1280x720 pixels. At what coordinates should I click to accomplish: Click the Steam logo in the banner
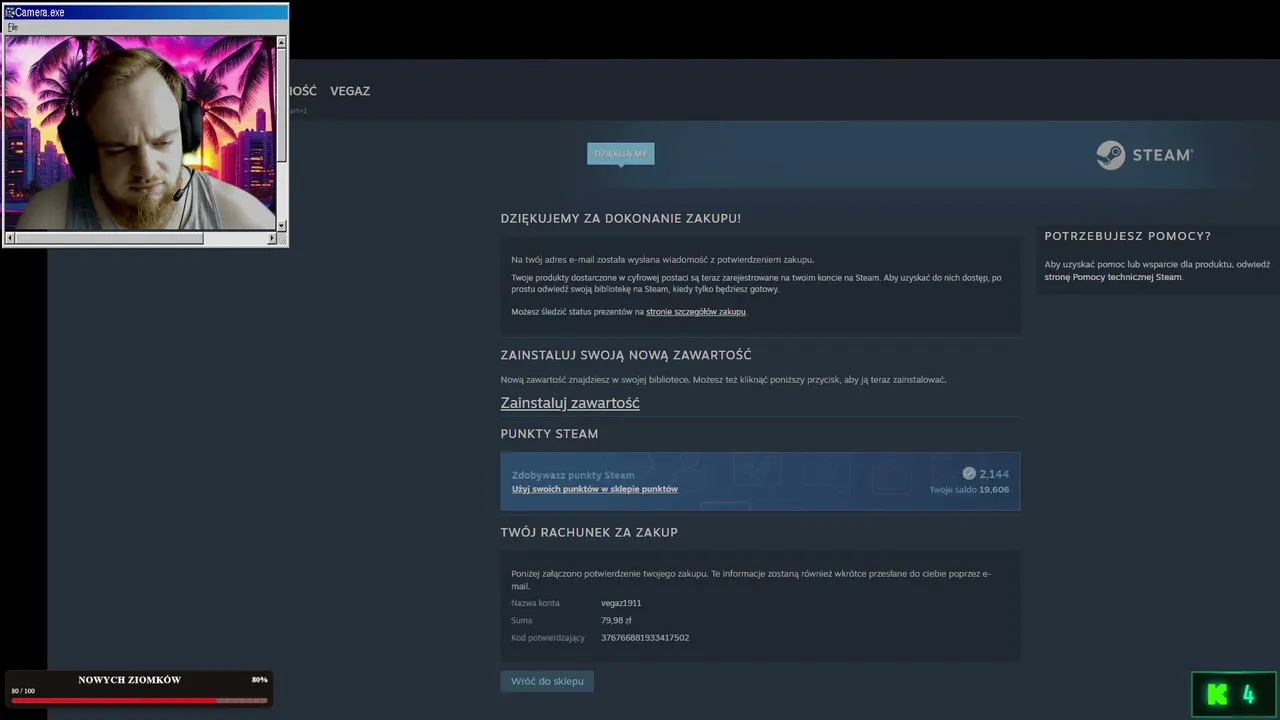pyautogui.click(x=1144, y=155)
